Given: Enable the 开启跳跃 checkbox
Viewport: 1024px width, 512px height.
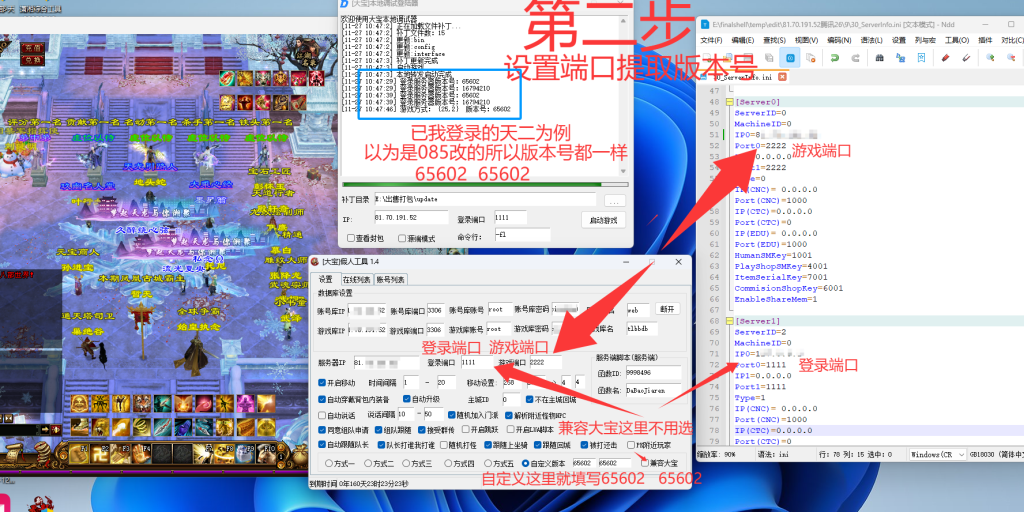Looking at the screenshot, I should 465,430.
